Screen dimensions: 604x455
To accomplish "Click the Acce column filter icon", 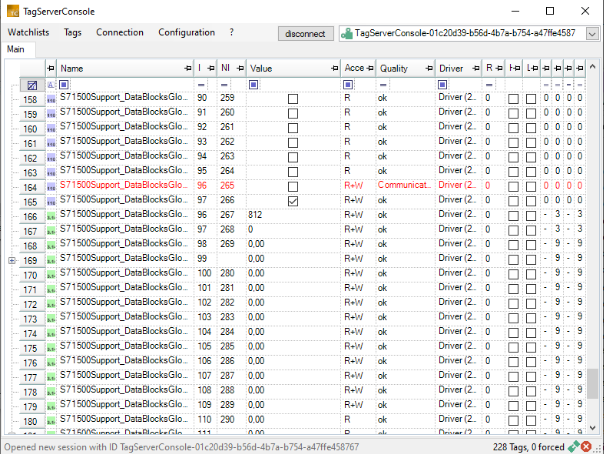I will tap(348, 84).
